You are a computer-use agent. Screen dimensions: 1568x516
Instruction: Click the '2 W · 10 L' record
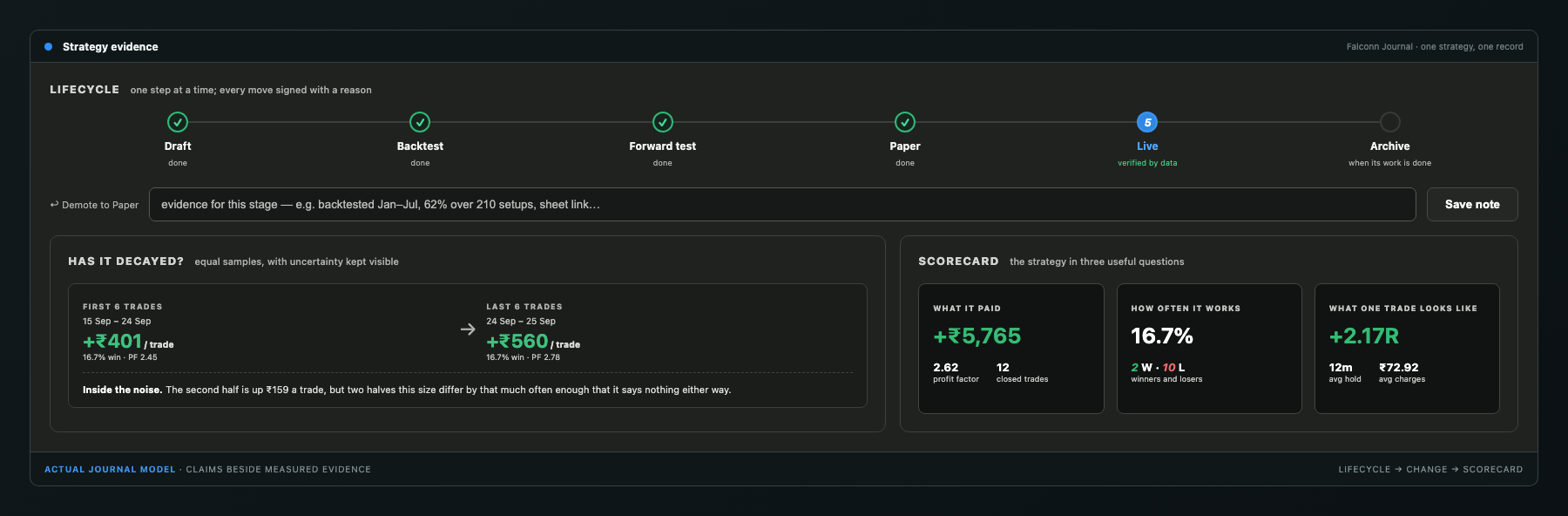(1158, 368)
